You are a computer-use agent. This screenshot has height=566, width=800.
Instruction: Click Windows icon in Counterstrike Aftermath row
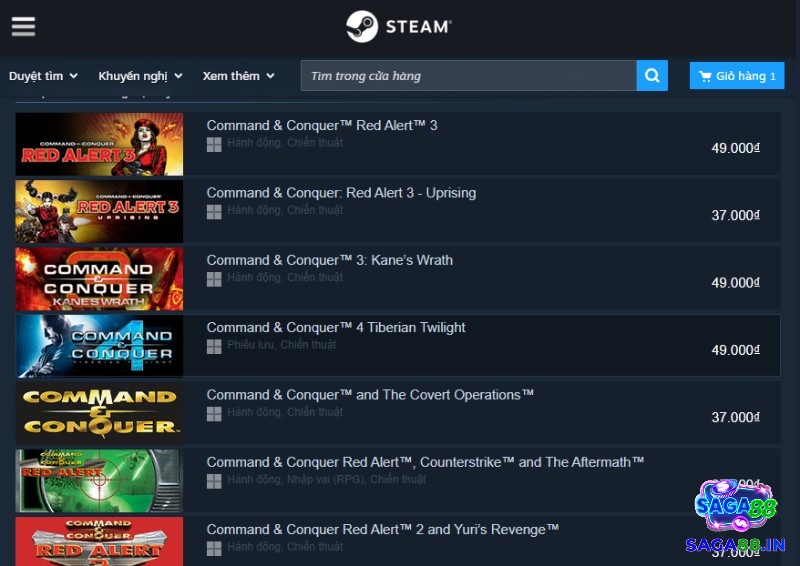214,481
